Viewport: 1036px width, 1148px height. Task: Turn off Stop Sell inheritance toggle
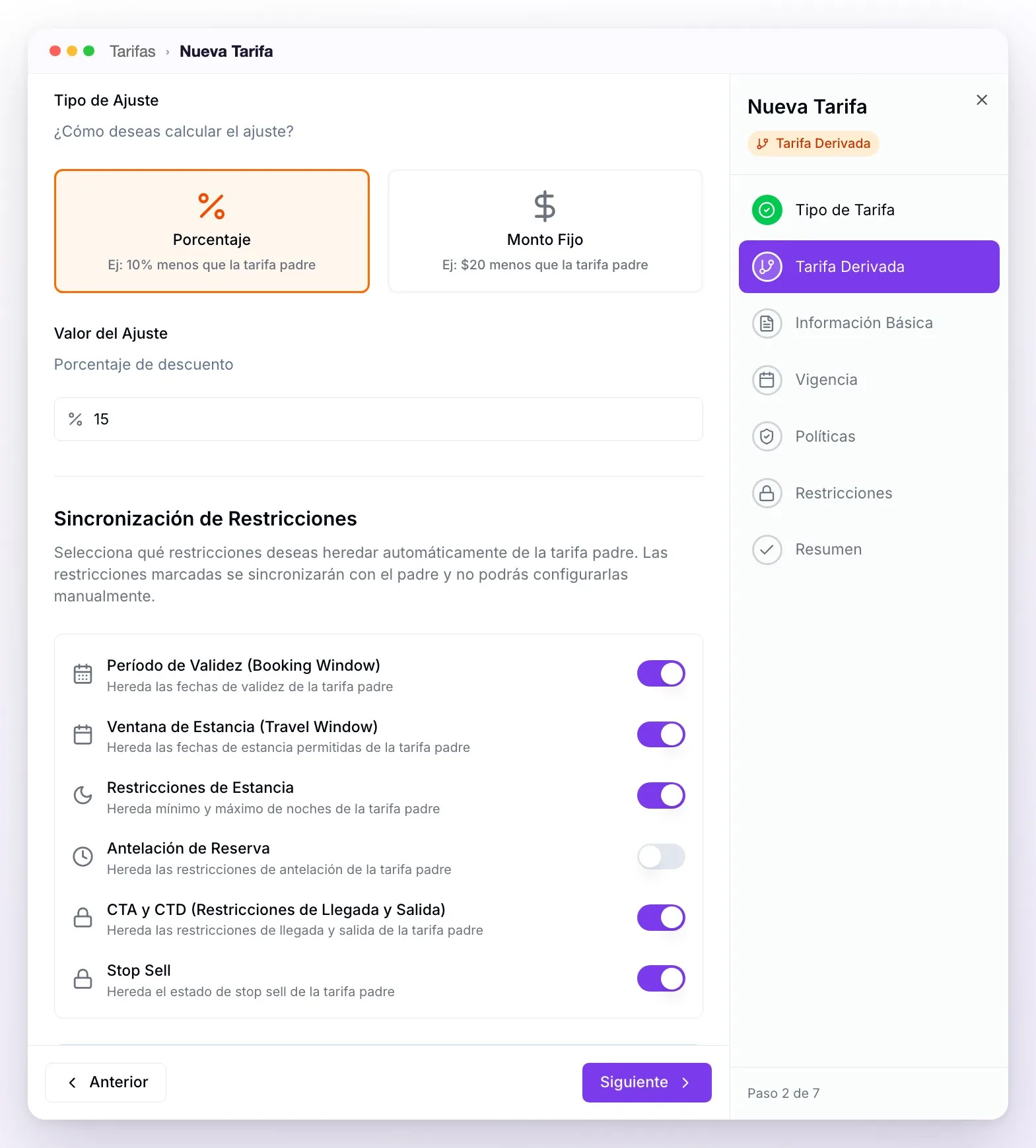point(661,978)
